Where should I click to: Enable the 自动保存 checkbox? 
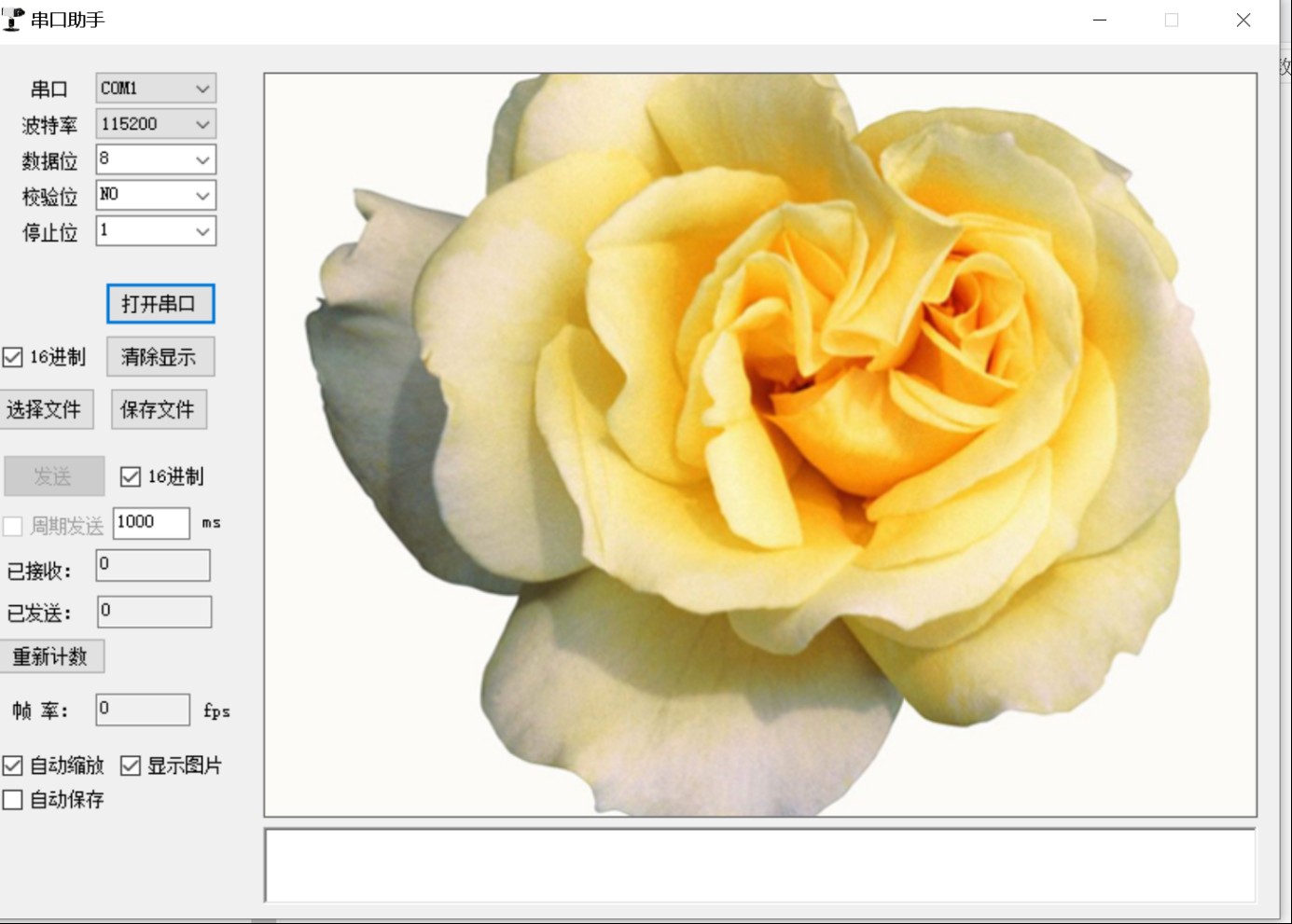[13, 800]
